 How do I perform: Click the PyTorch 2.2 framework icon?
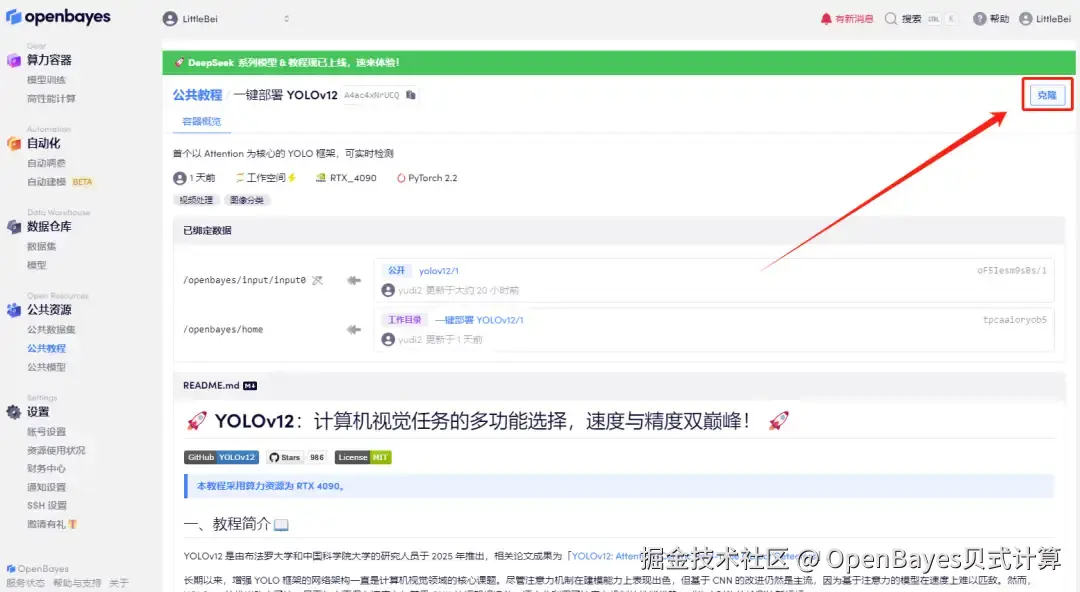click(x=401, y=178)
